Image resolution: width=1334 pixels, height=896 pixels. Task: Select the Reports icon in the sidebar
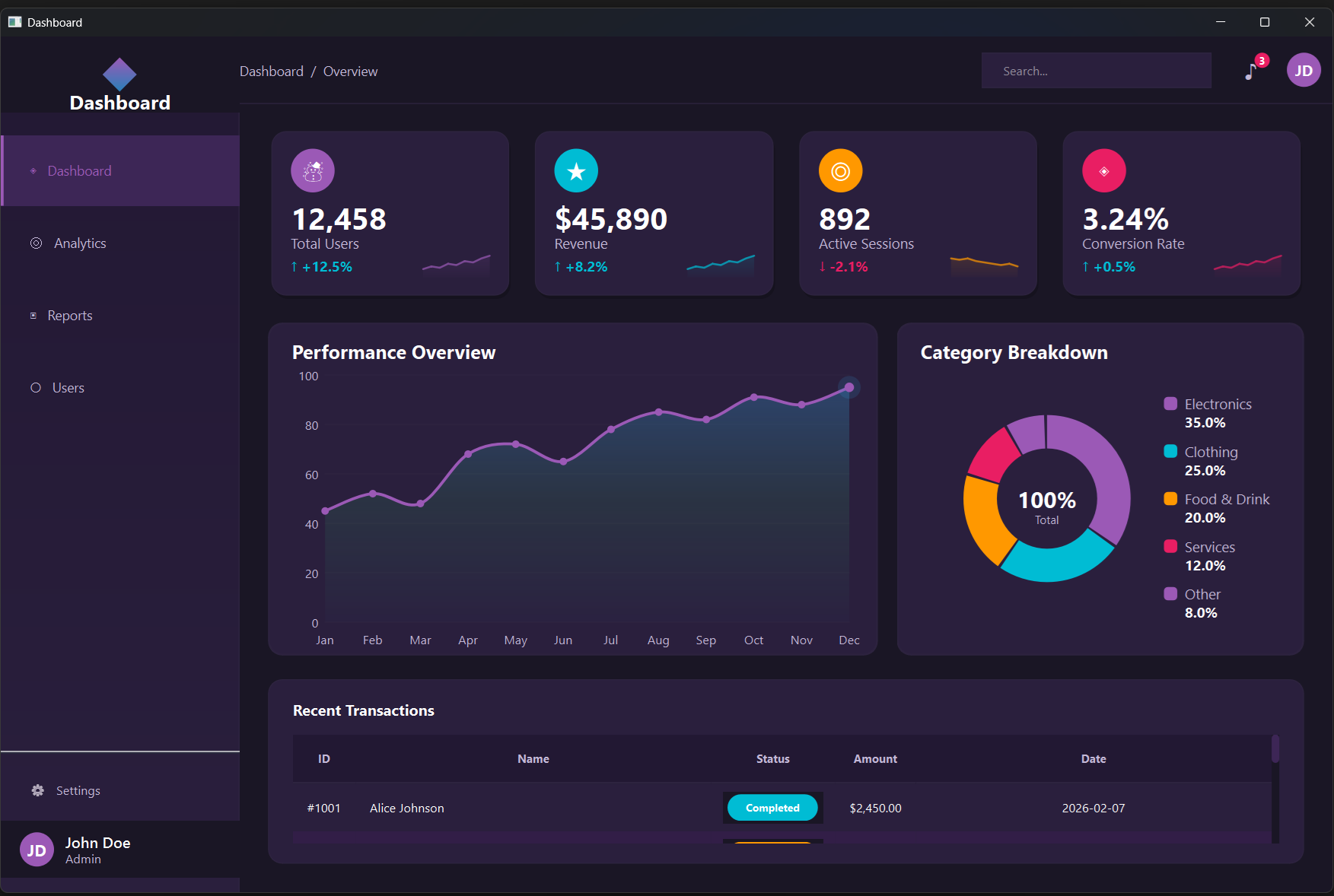tap(32, 315)
